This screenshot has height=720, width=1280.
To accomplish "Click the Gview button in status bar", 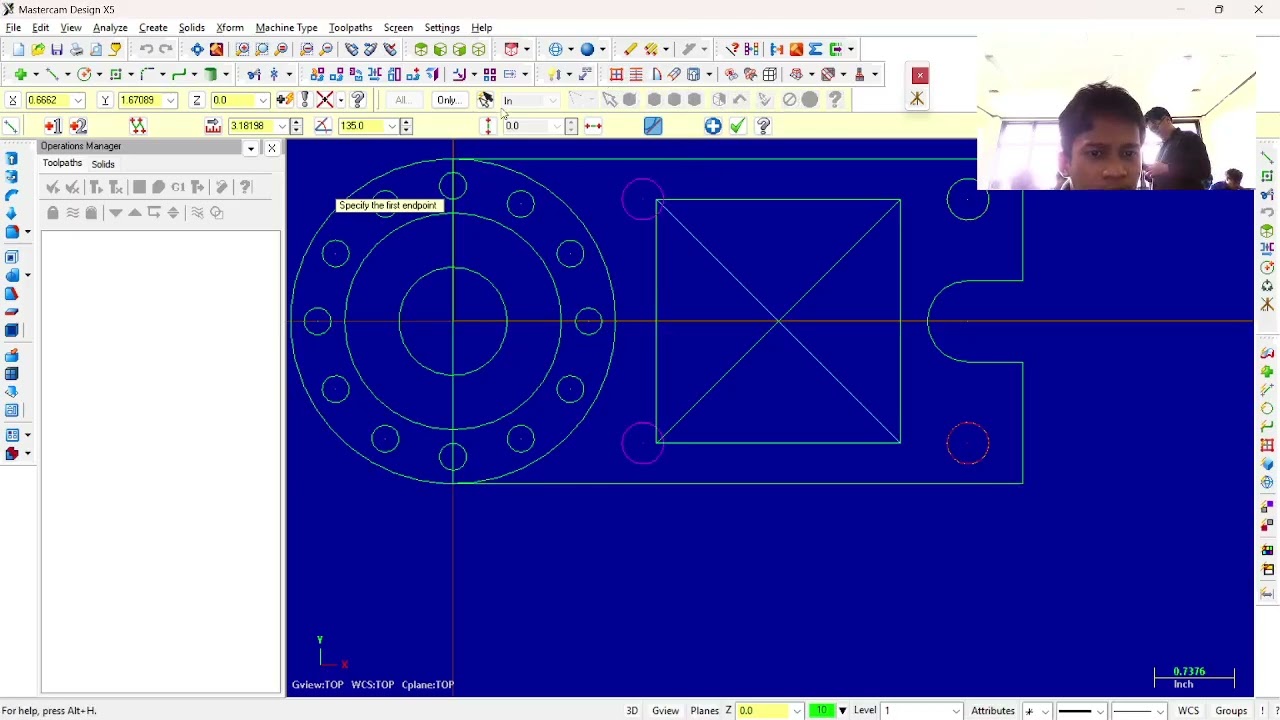I will click(x=665, y=711).
